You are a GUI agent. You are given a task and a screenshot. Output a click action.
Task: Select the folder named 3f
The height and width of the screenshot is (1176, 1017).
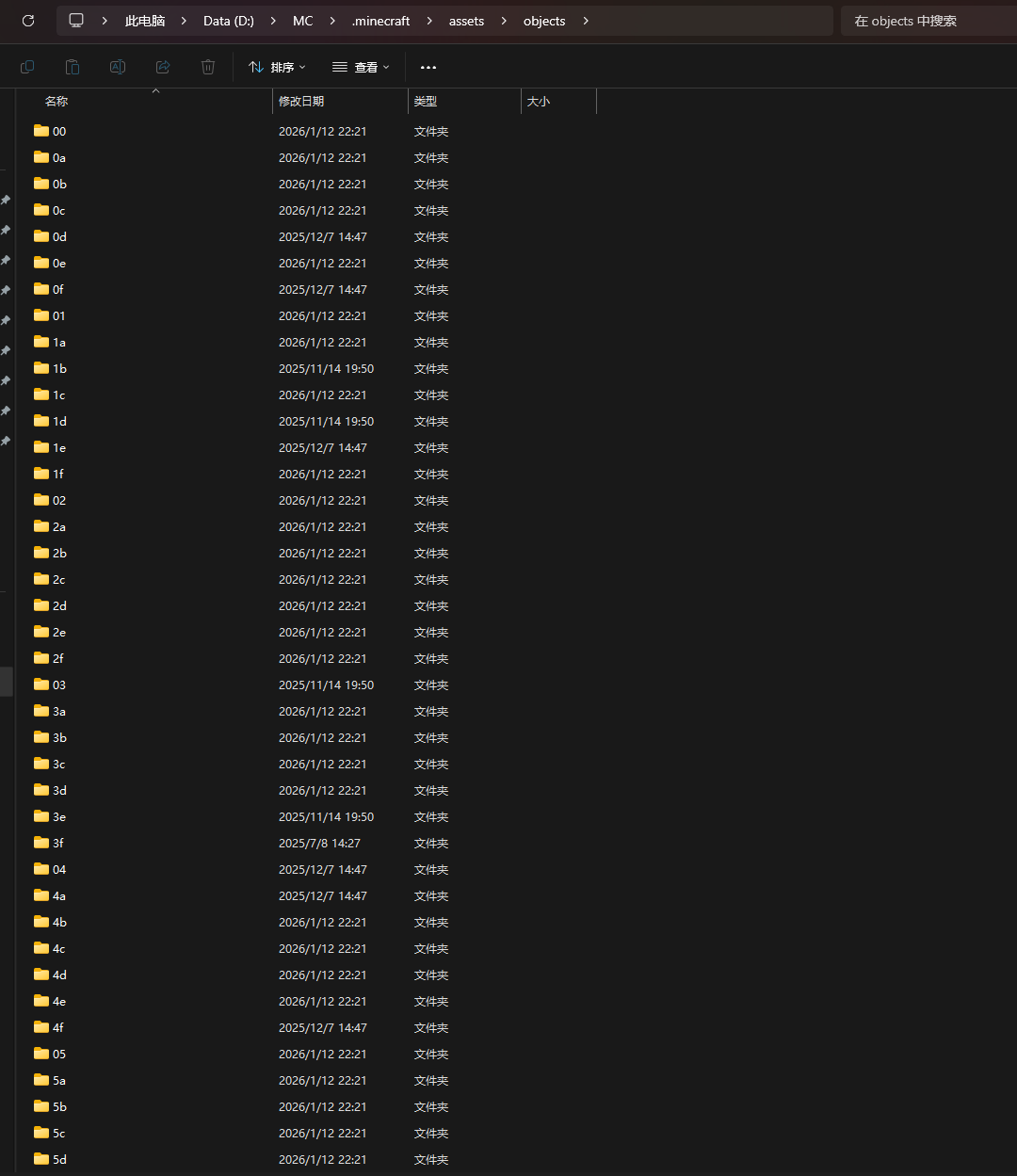point(58,843)
